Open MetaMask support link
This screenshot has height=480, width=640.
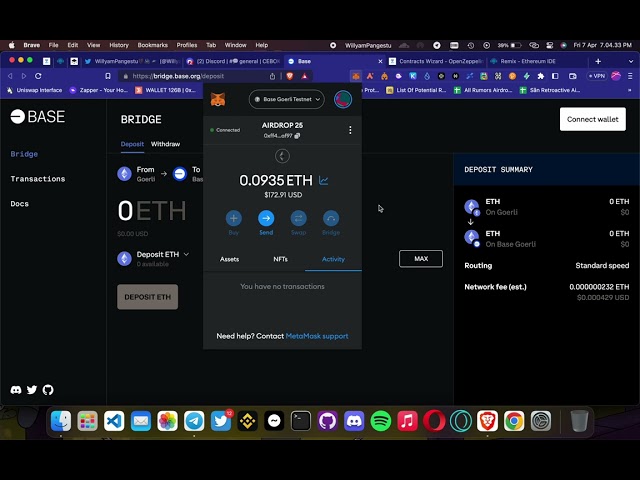click(317, 336)
